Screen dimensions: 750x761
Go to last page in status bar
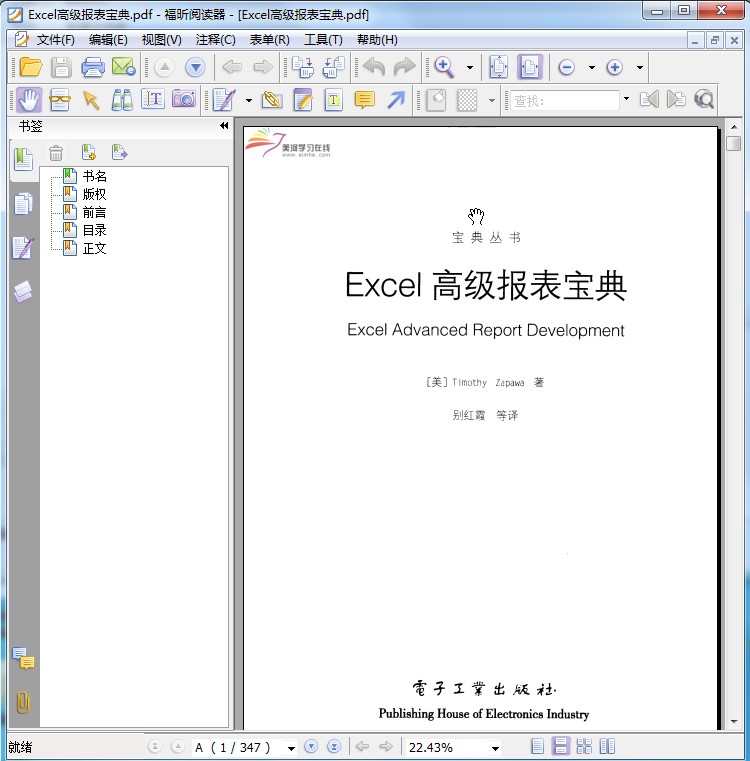click(334, 746)
